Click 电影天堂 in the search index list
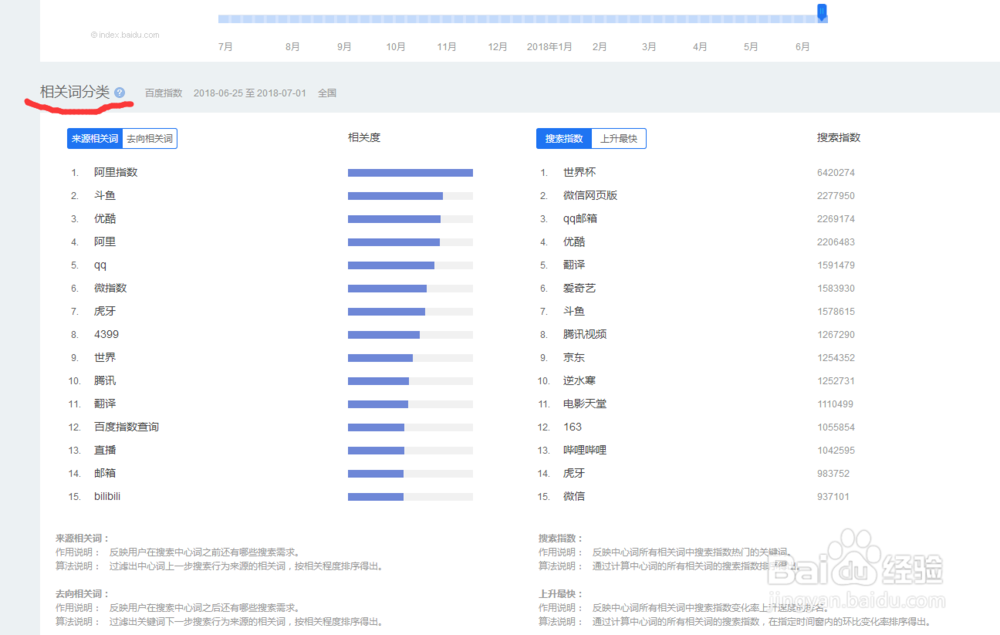 [585, 404]
